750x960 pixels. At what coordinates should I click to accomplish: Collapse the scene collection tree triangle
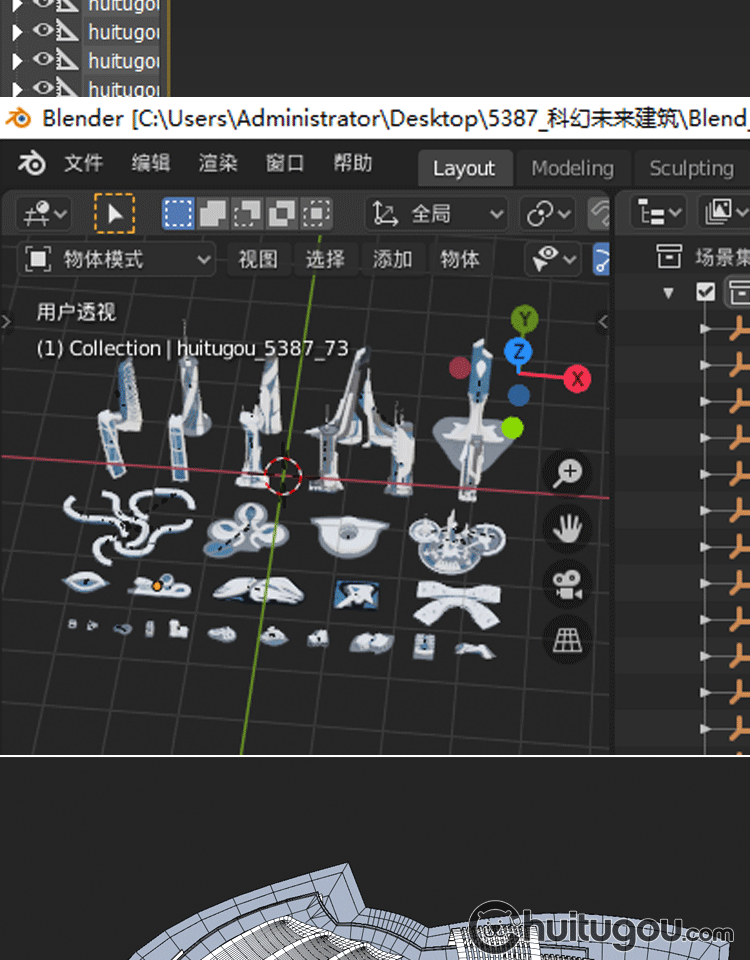tap(669, 293)
